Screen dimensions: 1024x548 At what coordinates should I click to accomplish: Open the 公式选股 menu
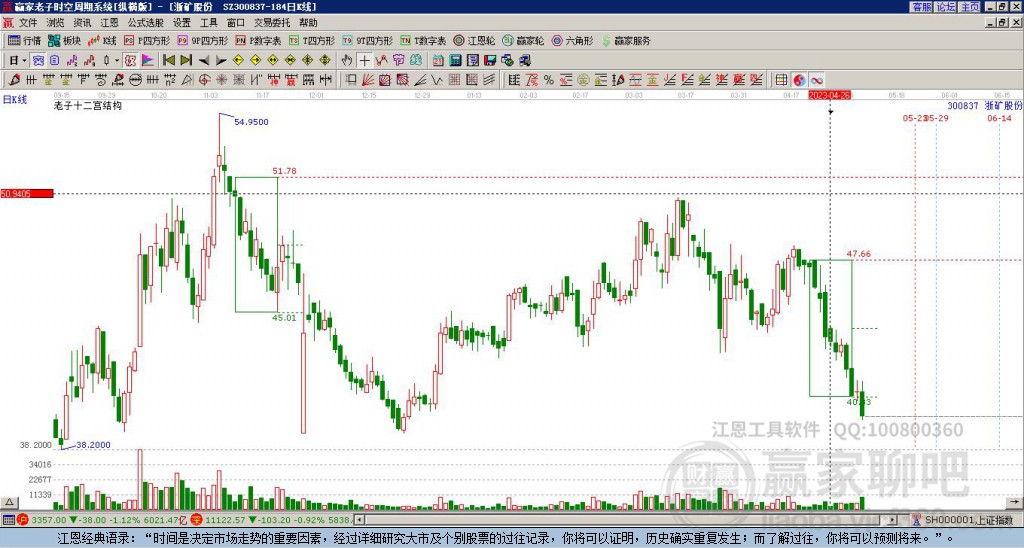[x=146, y=23]
